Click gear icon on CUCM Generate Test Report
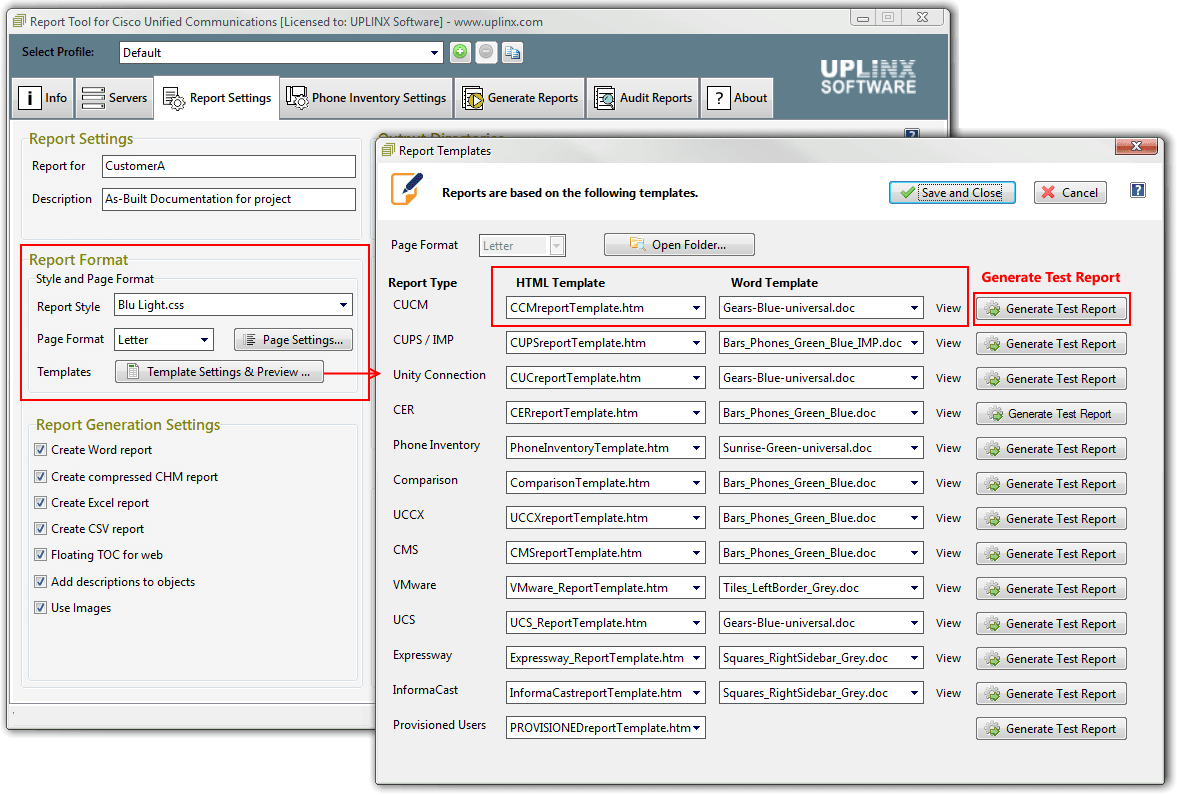The height and width of the screenshot is (795, 1177). coord(993,309)
